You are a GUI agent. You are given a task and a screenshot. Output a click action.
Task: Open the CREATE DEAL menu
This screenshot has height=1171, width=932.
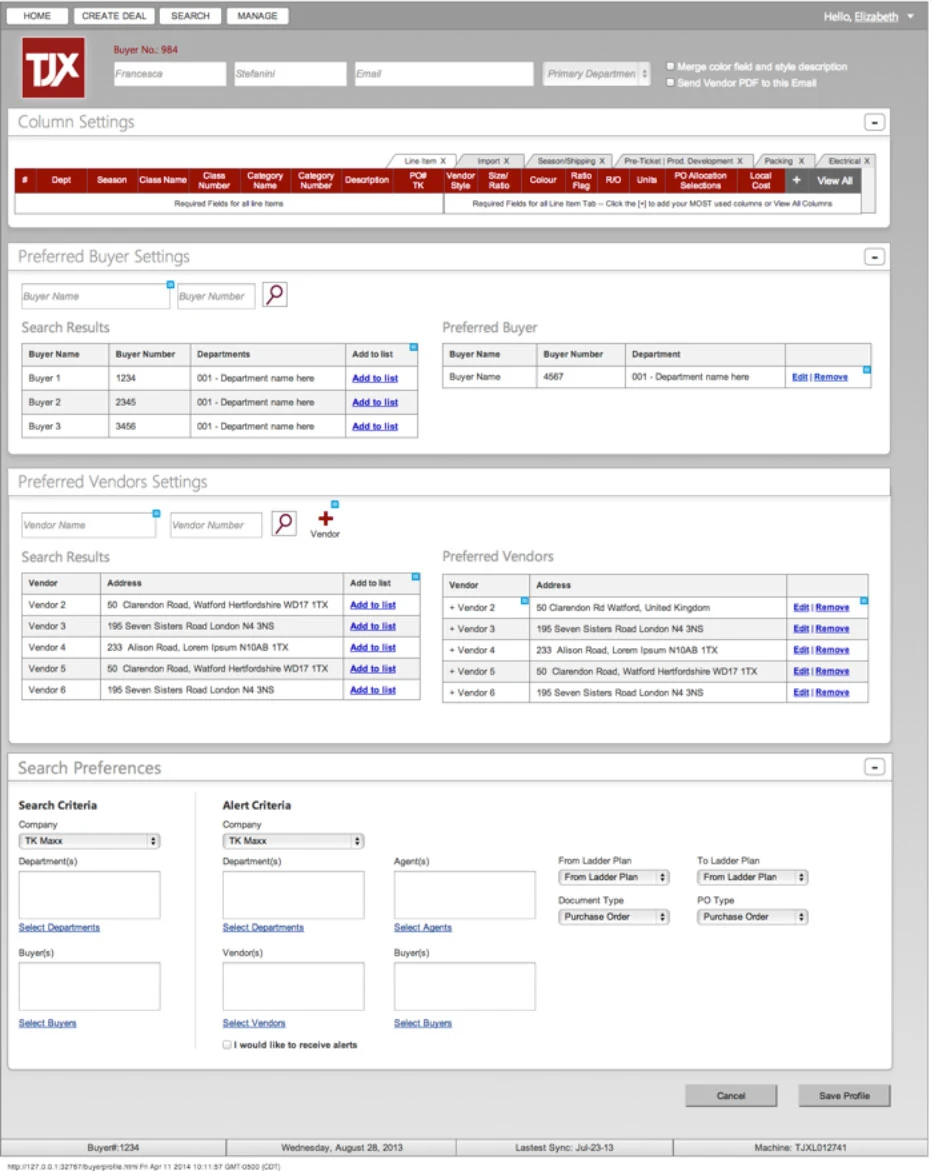(x=114, y=16)
